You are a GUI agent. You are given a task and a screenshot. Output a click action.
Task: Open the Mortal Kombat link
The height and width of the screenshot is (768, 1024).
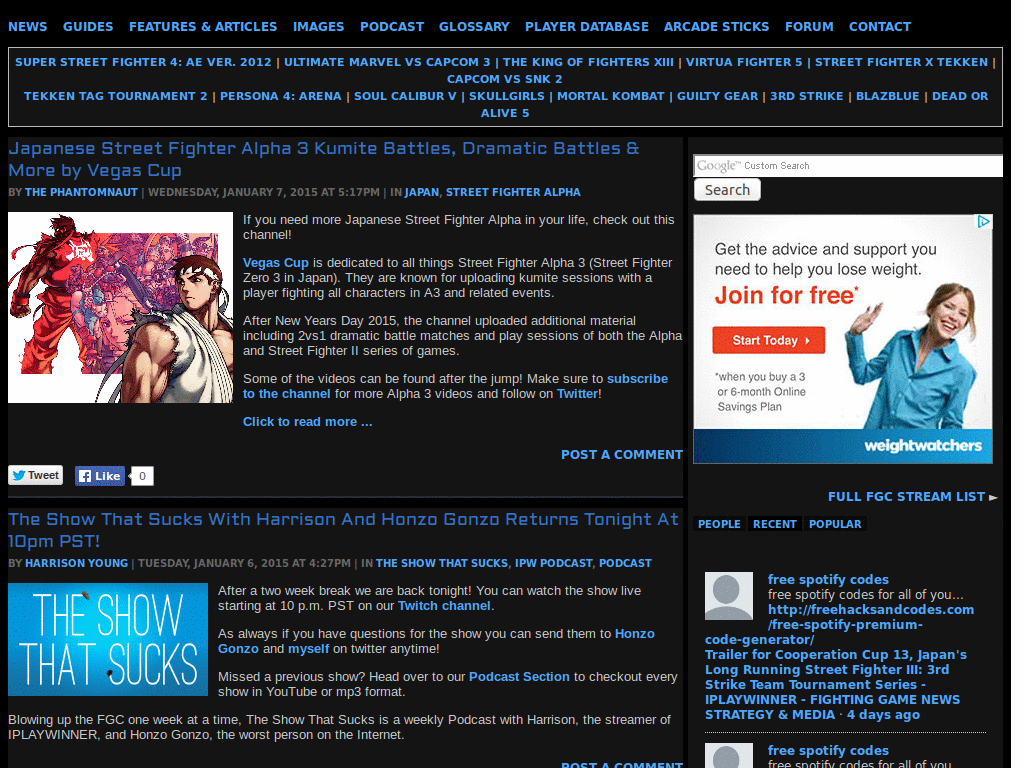611,96
